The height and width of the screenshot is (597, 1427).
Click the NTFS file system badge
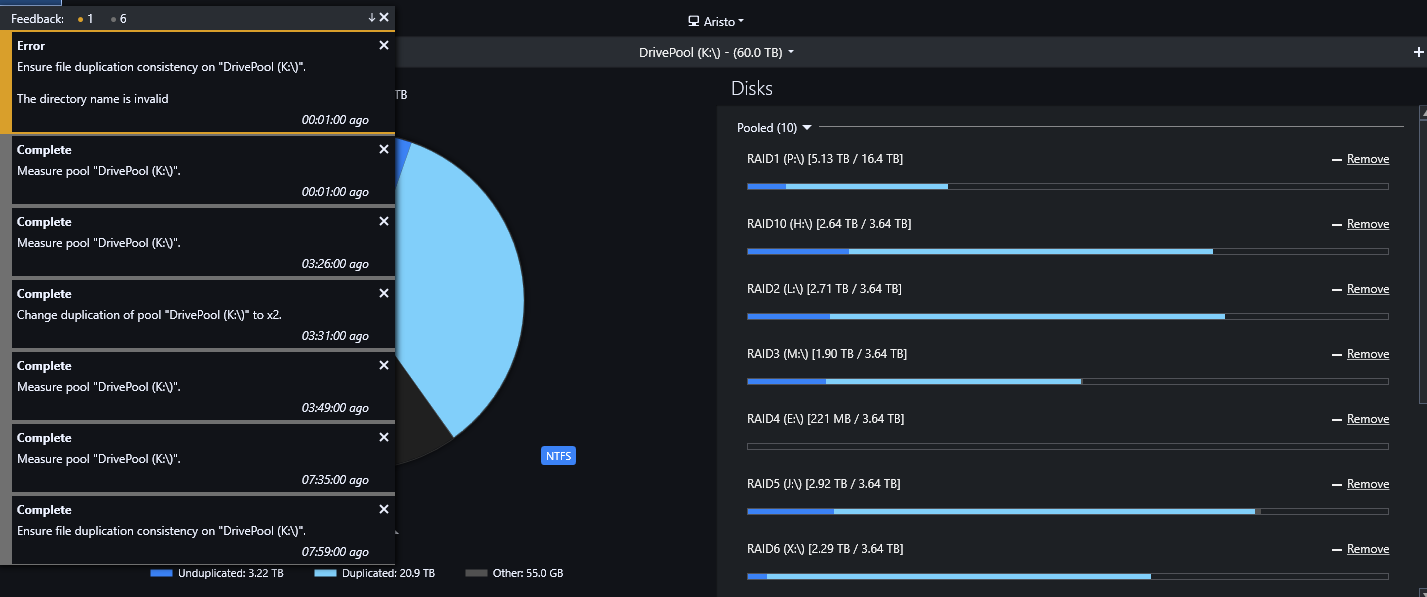click(x=559, y=456)
